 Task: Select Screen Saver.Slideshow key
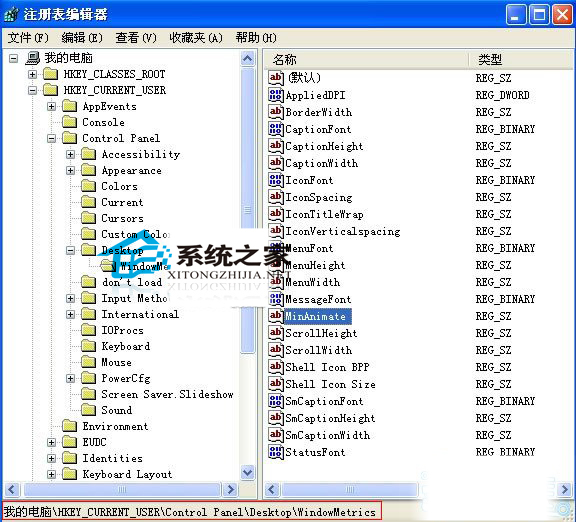(167, 394)
